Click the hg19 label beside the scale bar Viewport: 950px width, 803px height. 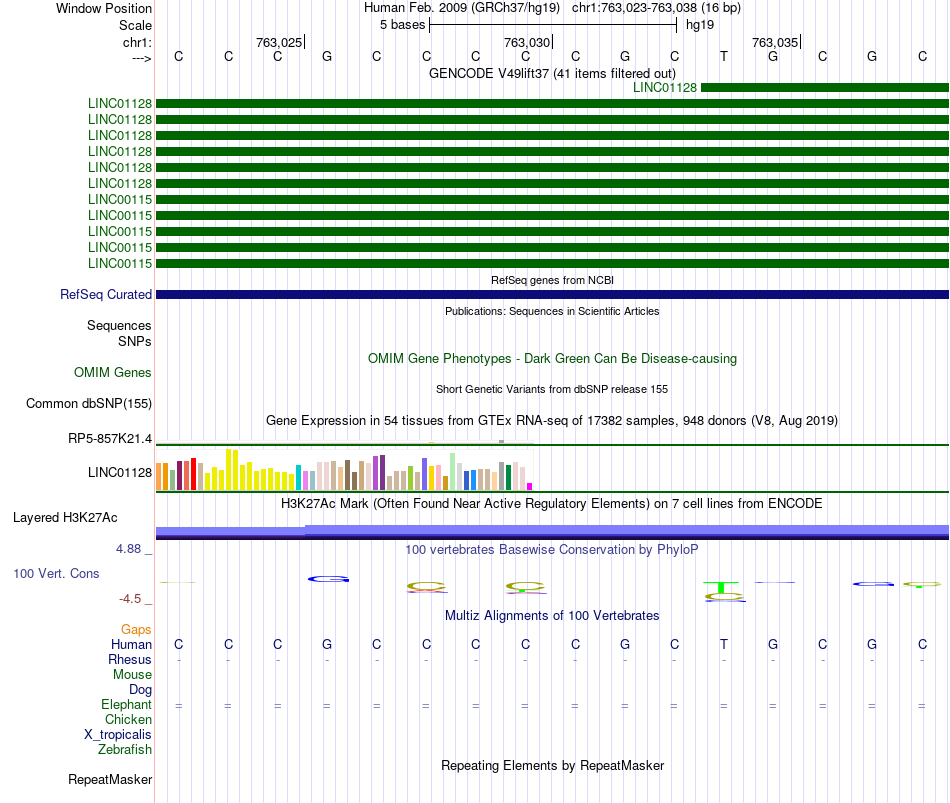click(x=700, y=25)
